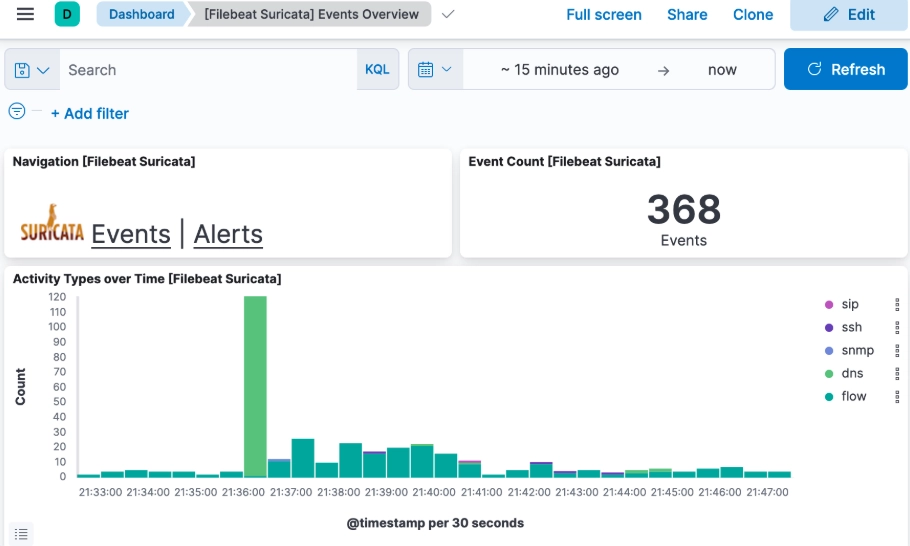Screen dimensions: 910x546
Task: Switch query language via KQL button
Action: (377, 70)
